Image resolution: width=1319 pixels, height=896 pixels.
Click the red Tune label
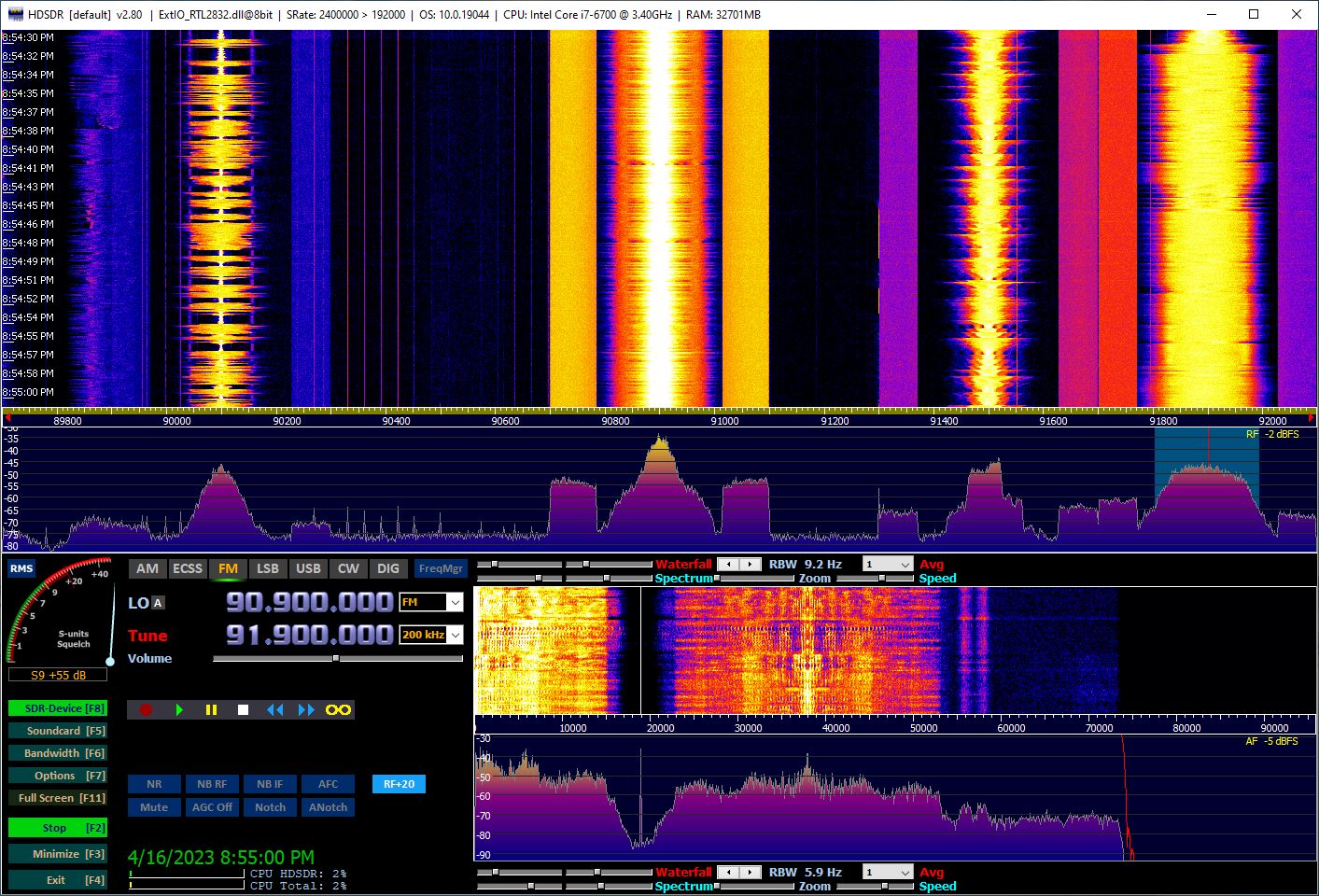(147, 636)
